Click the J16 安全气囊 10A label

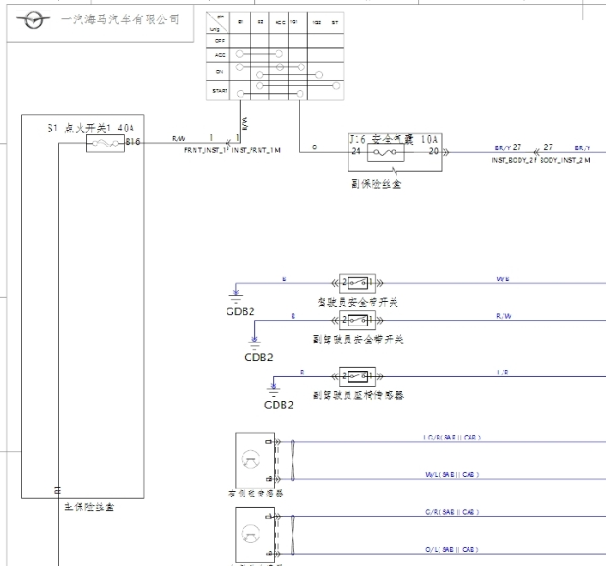pos(393,139)
